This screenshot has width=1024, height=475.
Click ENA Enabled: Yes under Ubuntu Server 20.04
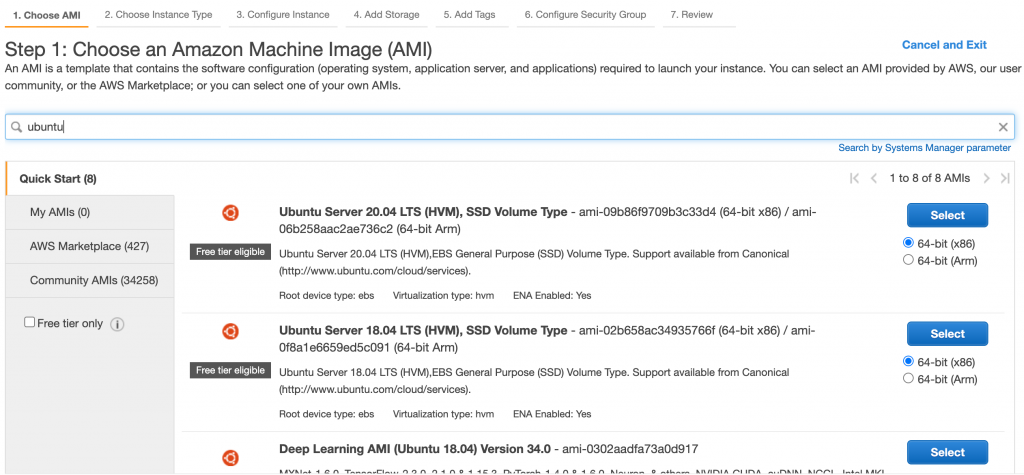[x=552, y=295]
